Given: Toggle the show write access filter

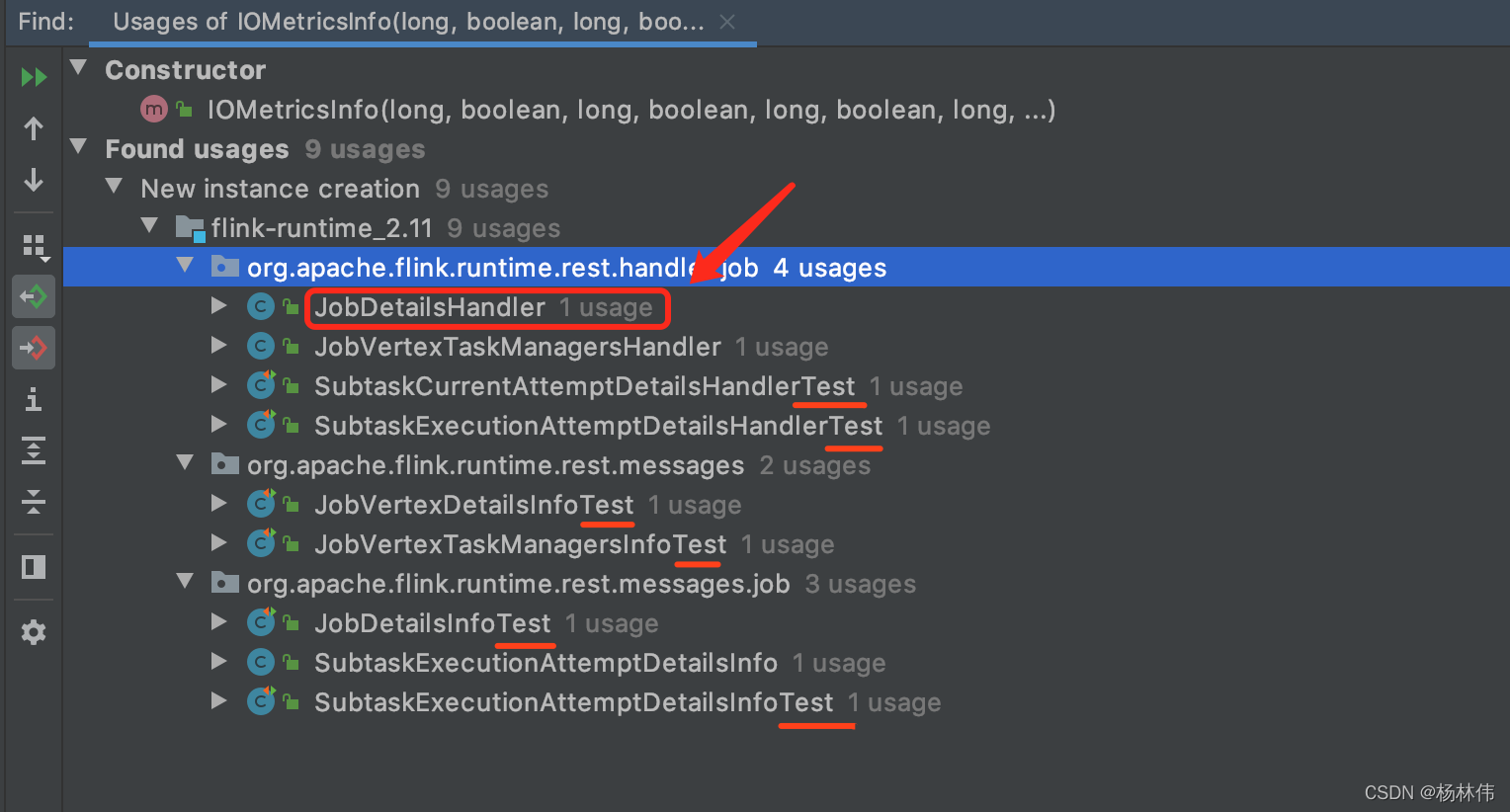Looking at the screenshot, I should click(x=34, y=348).
